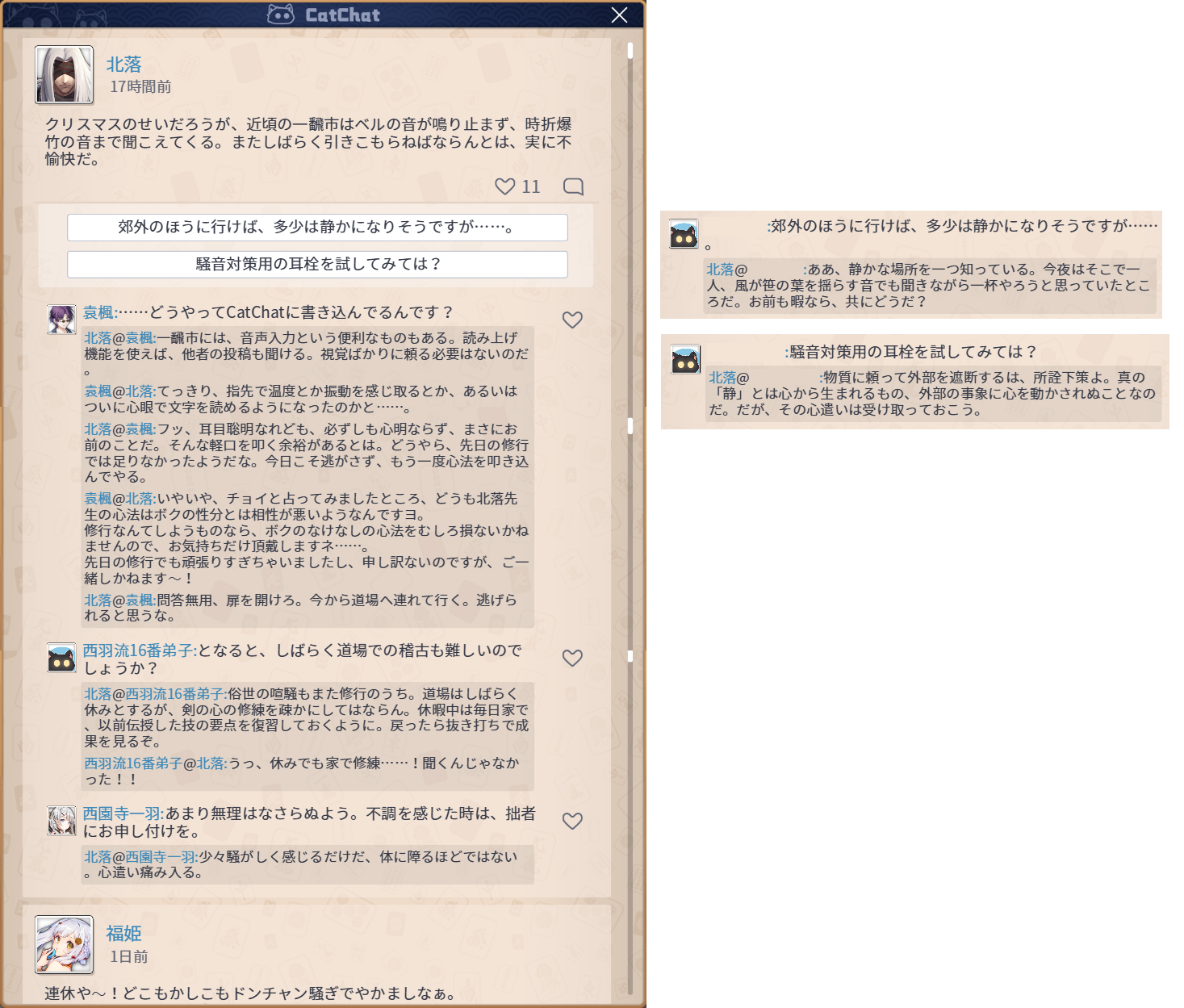Open 袁楓's small comment avatar
Image resolution: width=1184 pixels, height=1008 pixels.
(61, 320)
